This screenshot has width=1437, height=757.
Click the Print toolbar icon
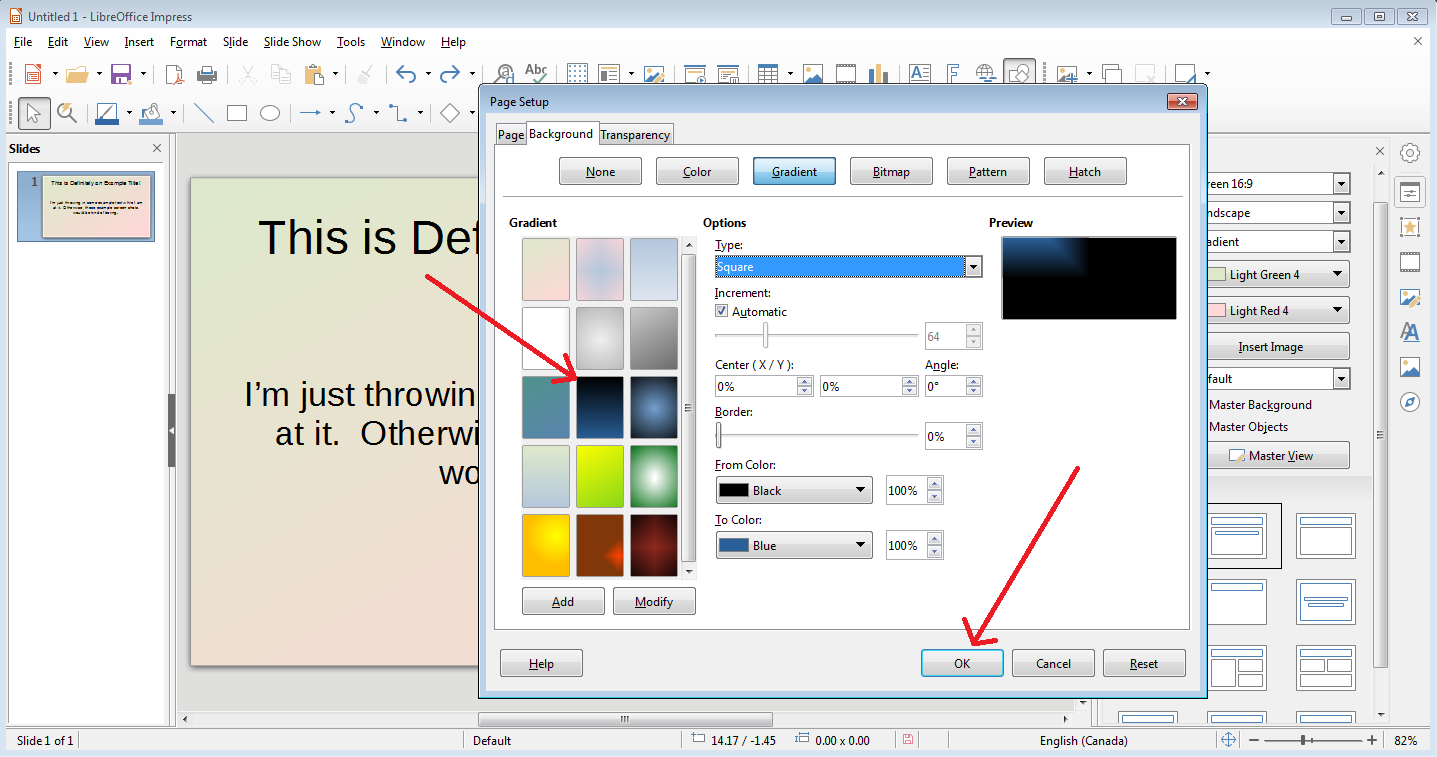pyautogui.click(x=207, y=74)
